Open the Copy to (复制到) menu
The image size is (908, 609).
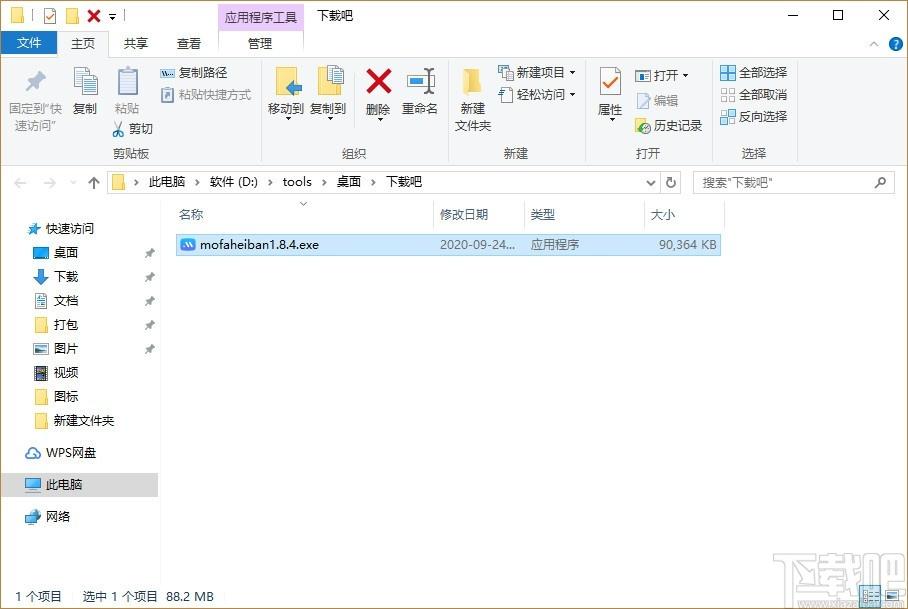click(328, 93)
